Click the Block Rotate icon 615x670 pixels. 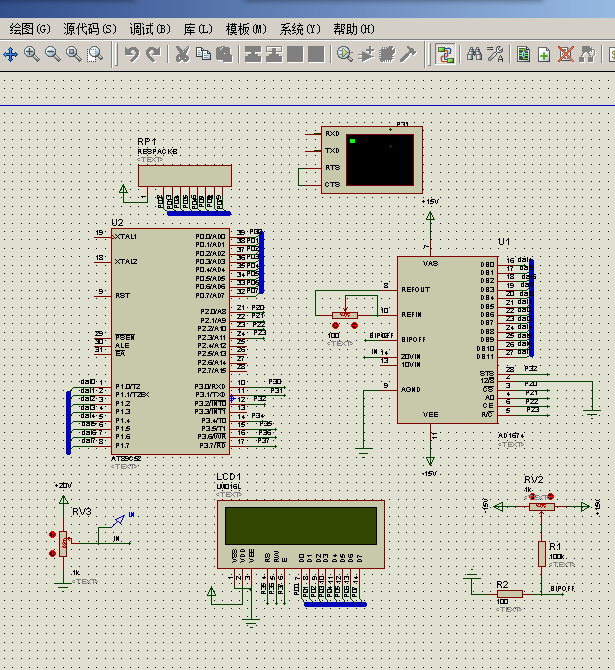tap(295, 55)
